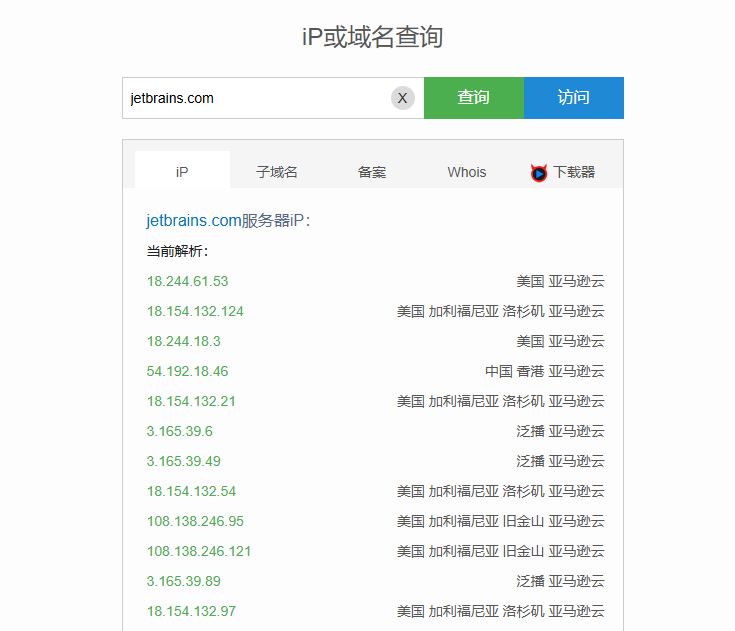Screen dimensions: 735x631
Task: Click location text 中国 香港 亚马逊云
Action: pyautogui.click(x=545, y=371)
